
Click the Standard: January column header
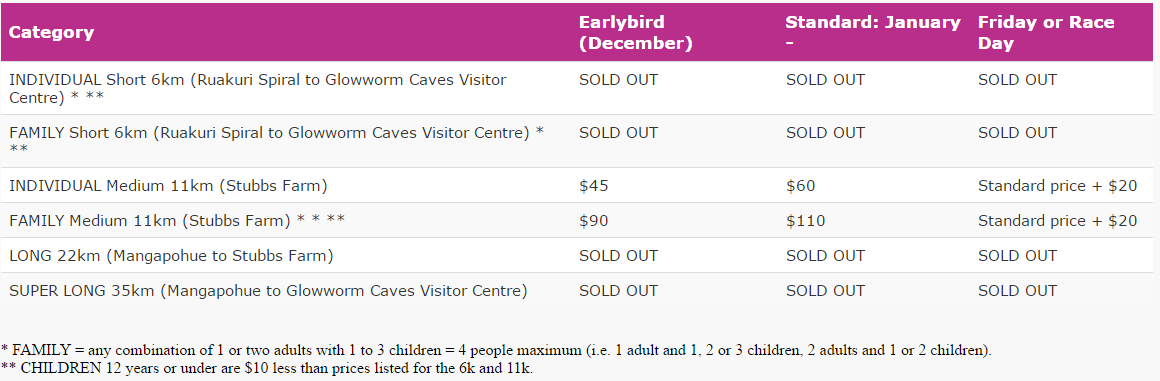[x=873, y=33]
